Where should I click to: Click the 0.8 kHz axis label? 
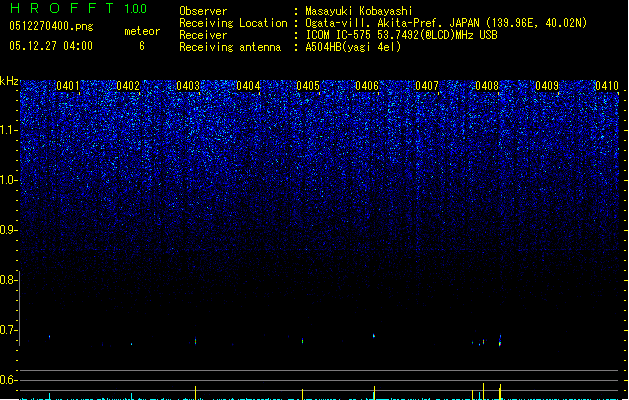click(8, 280)
